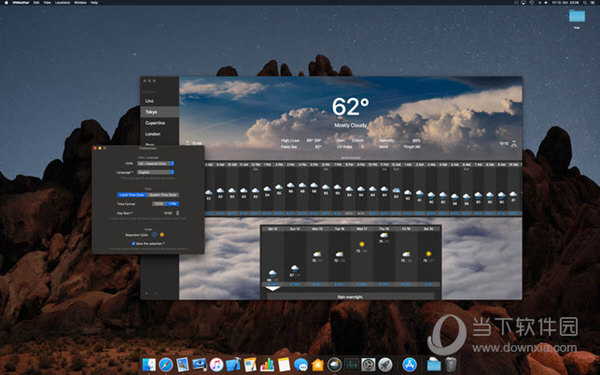The width and height of the screenshot is (600, 375).
Task: Open Numbers from the Dock
Action: (267, 364)
